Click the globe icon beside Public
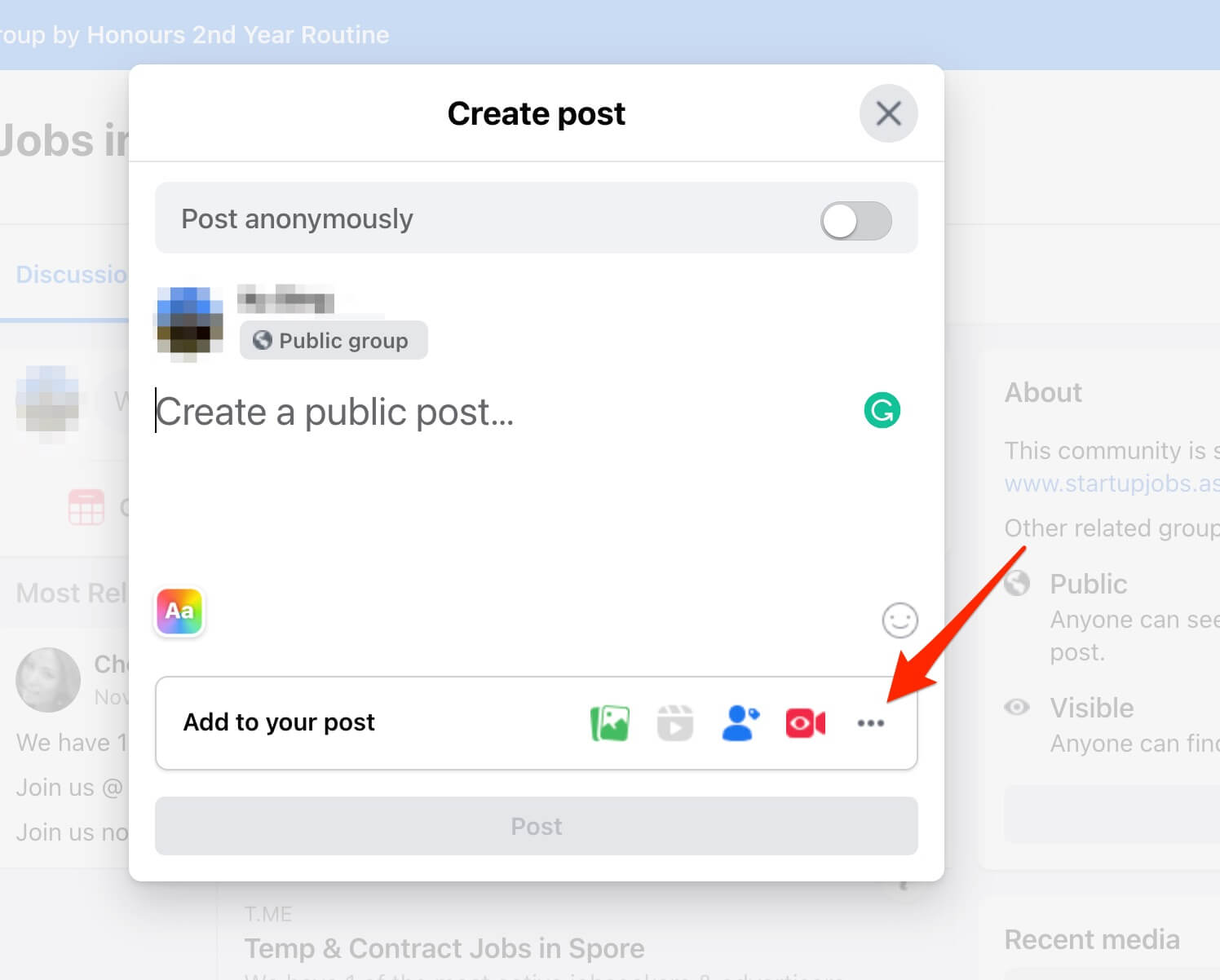Image resolution: width=1220 pixels, height=980 pixels. click(1017, 584)
